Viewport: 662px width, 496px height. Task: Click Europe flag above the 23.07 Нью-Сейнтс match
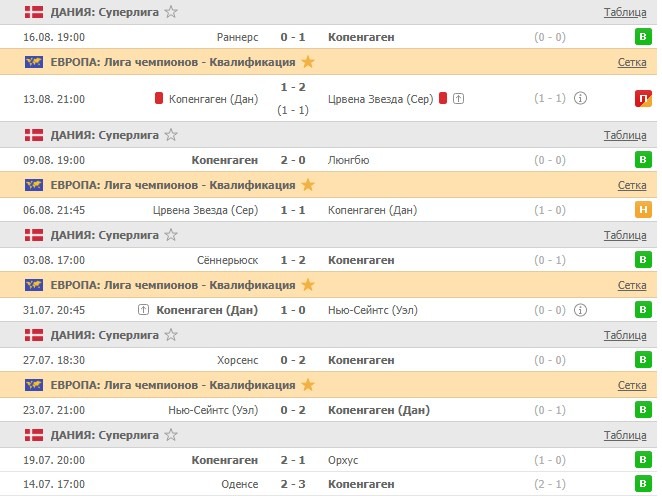[x=33, y=385]
